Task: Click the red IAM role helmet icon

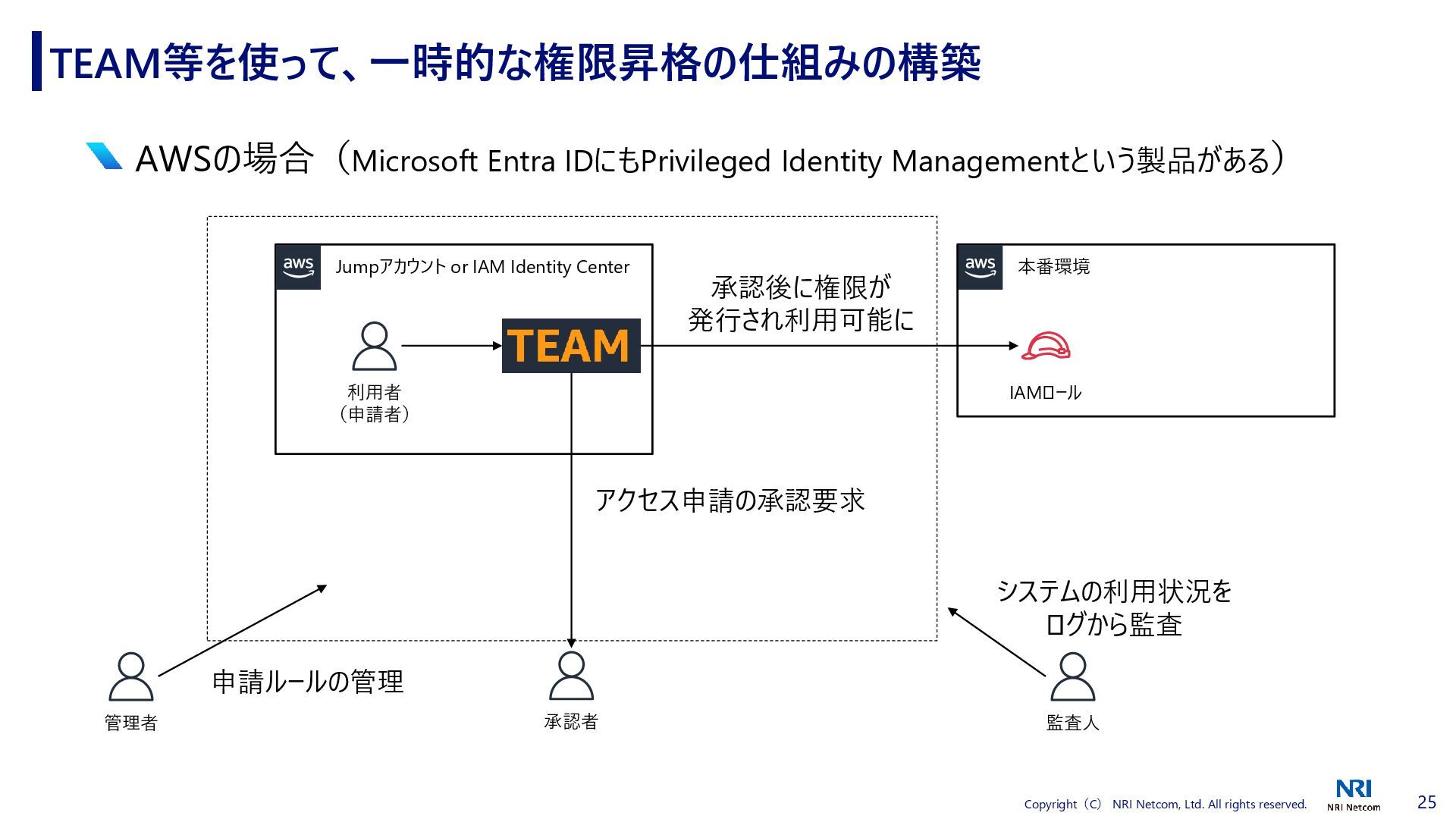Action: [x=1045, y=346]
